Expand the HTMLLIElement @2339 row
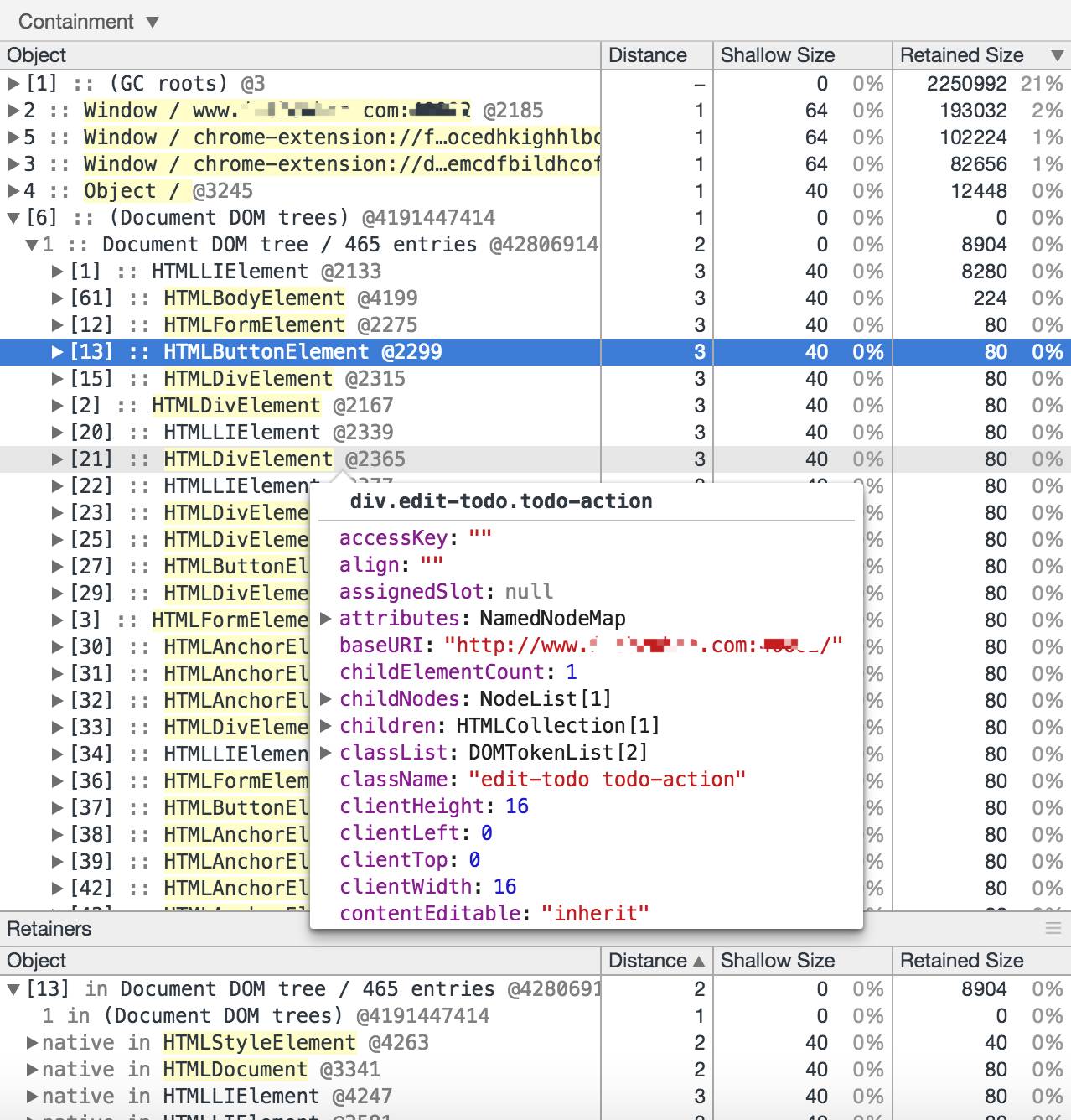 tap(57, 433)
